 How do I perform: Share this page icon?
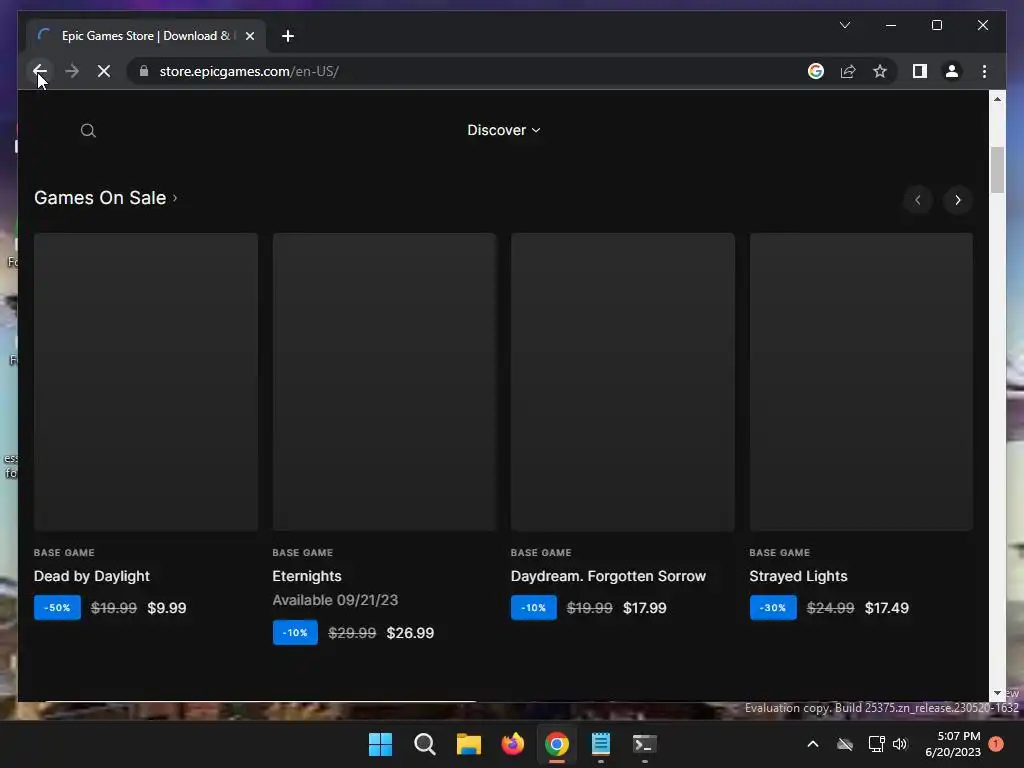(x=848, y=71)
